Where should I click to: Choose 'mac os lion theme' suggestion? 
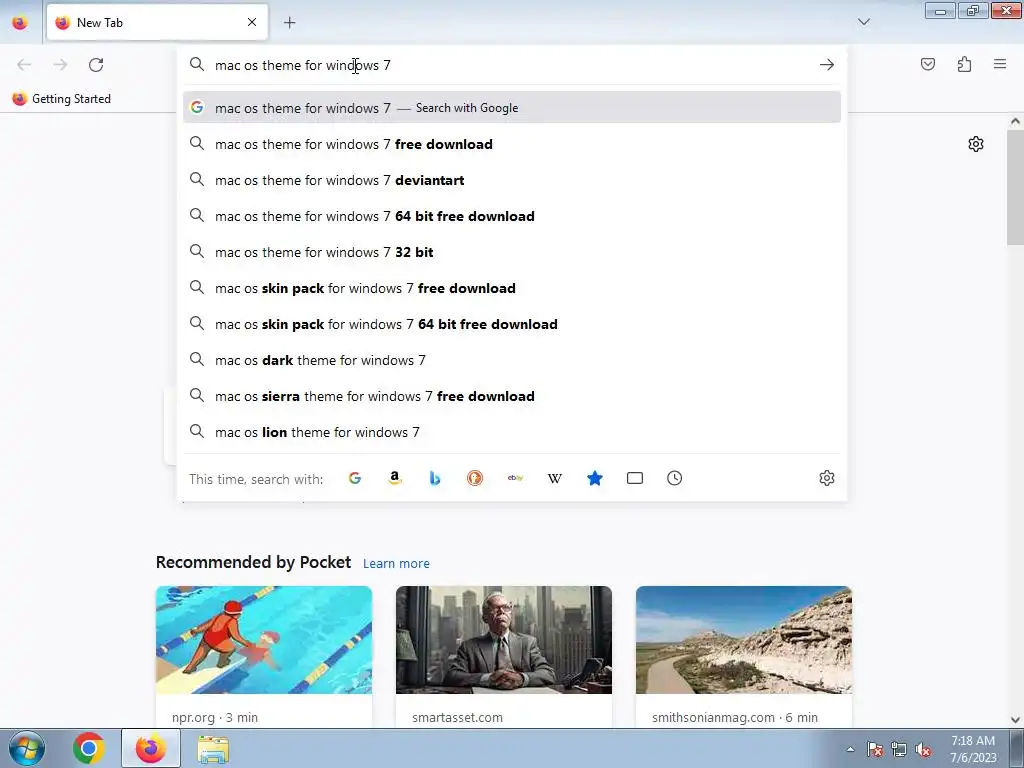[x=512, y=432]
